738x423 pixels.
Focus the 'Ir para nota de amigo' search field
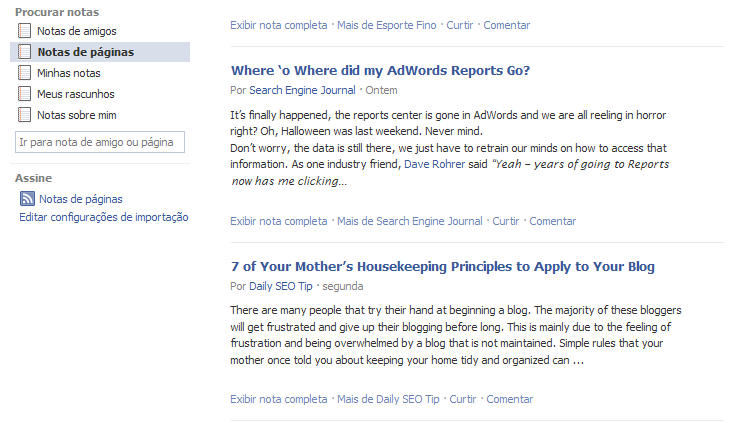[101, 142]
